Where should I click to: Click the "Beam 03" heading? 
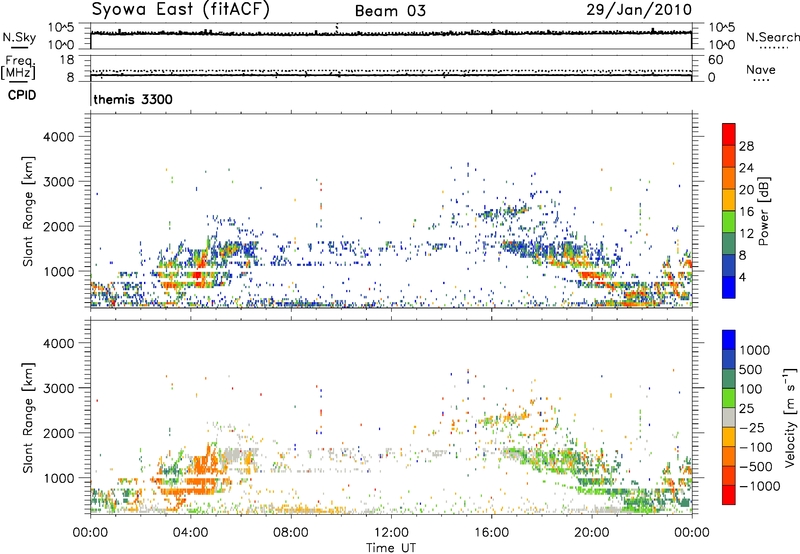point(390,11)
